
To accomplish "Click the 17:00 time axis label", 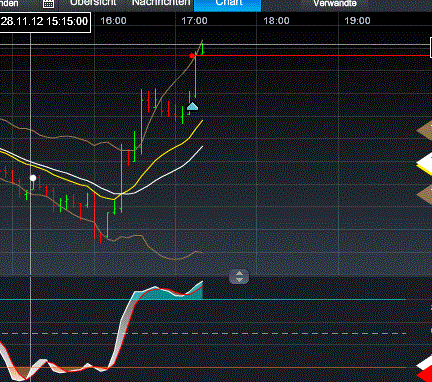I will (x=194, y=21).
